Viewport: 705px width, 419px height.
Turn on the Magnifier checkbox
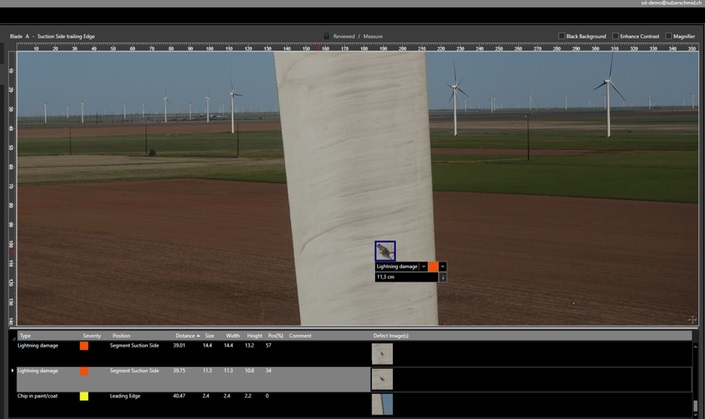668,36
